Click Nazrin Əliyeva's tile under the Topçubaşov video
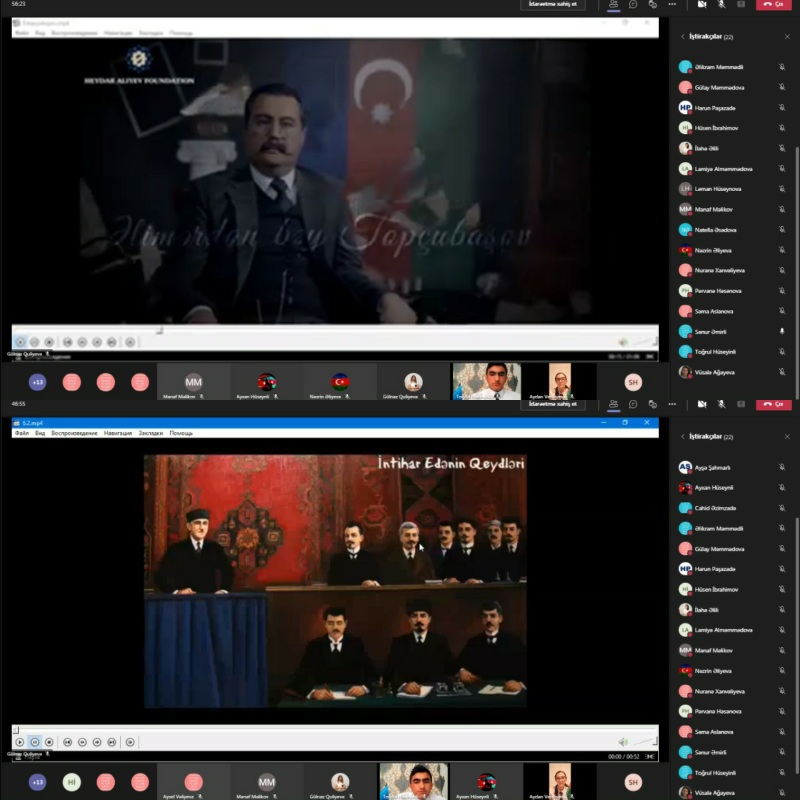800x800 pixels. click(340, 382)
